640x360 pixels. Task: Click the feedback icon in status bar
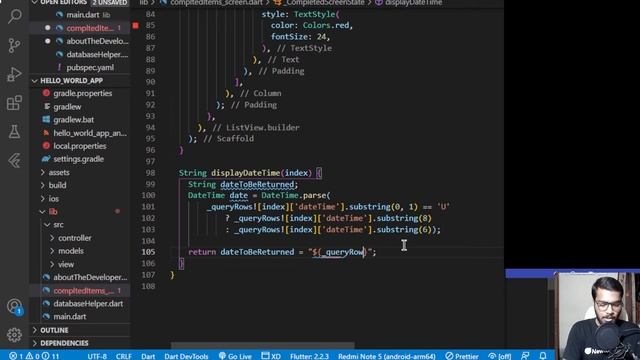[525, 356]
